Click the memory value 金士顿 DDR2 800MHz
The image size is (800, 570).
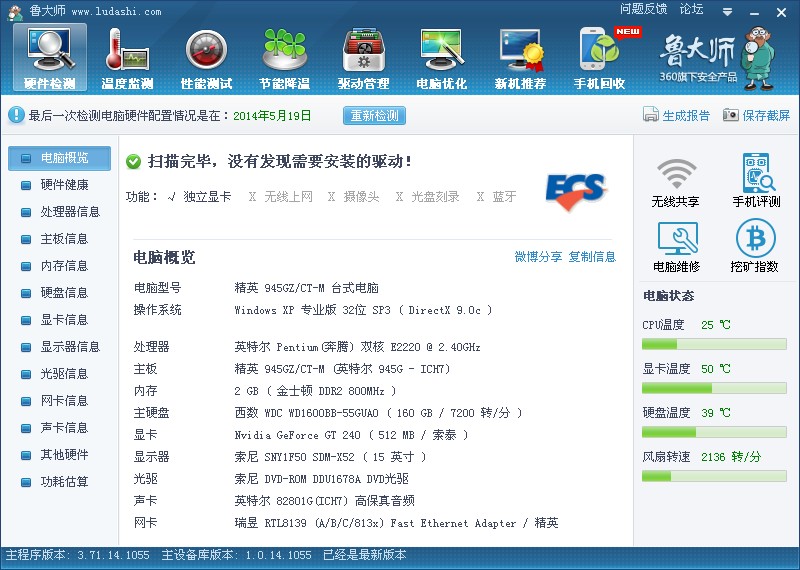(x=315, y=391)
